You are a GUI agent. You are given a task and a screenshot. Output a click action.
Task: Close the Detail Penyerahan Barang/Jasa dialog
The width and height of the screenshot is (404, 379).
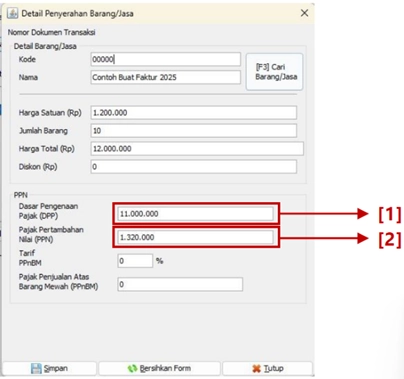(304, 13)
